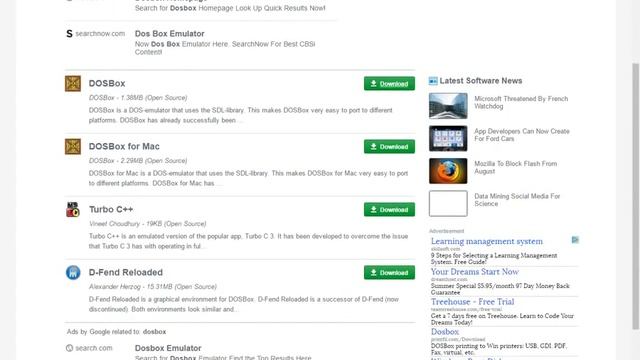The width and height of the screenshot is (640, 360).
Task: Read Microsoft Threatened By French Watchdog article
Action: pyautogui.click(x=521, y=102)
